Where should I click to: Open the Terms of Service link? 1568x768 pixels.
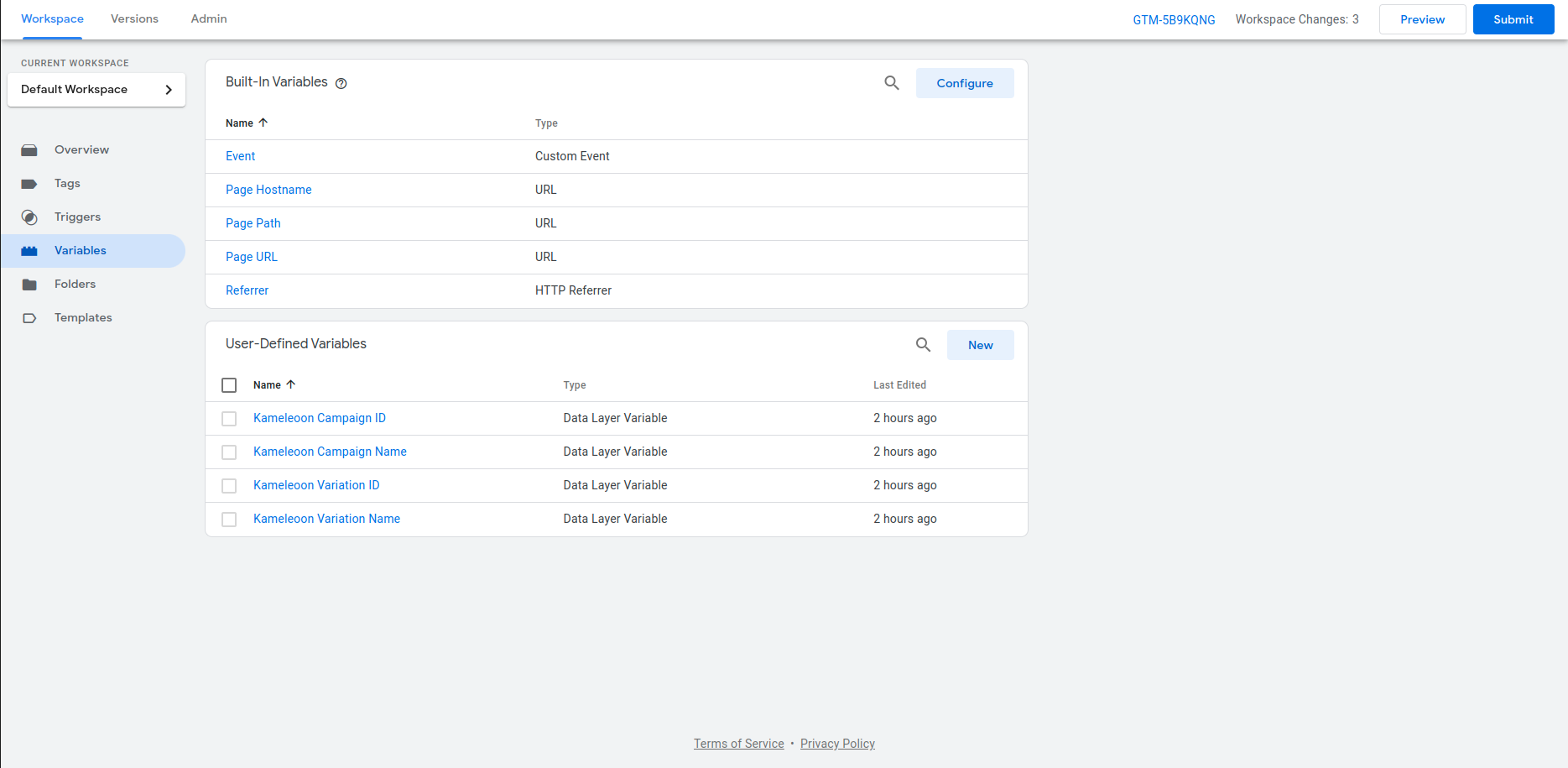coord(739,744)
